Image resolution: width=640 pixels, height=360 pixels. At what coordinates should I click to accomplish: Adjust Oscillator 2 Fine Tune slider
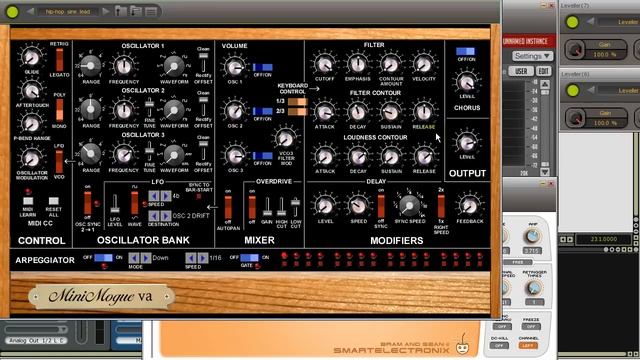149,107
